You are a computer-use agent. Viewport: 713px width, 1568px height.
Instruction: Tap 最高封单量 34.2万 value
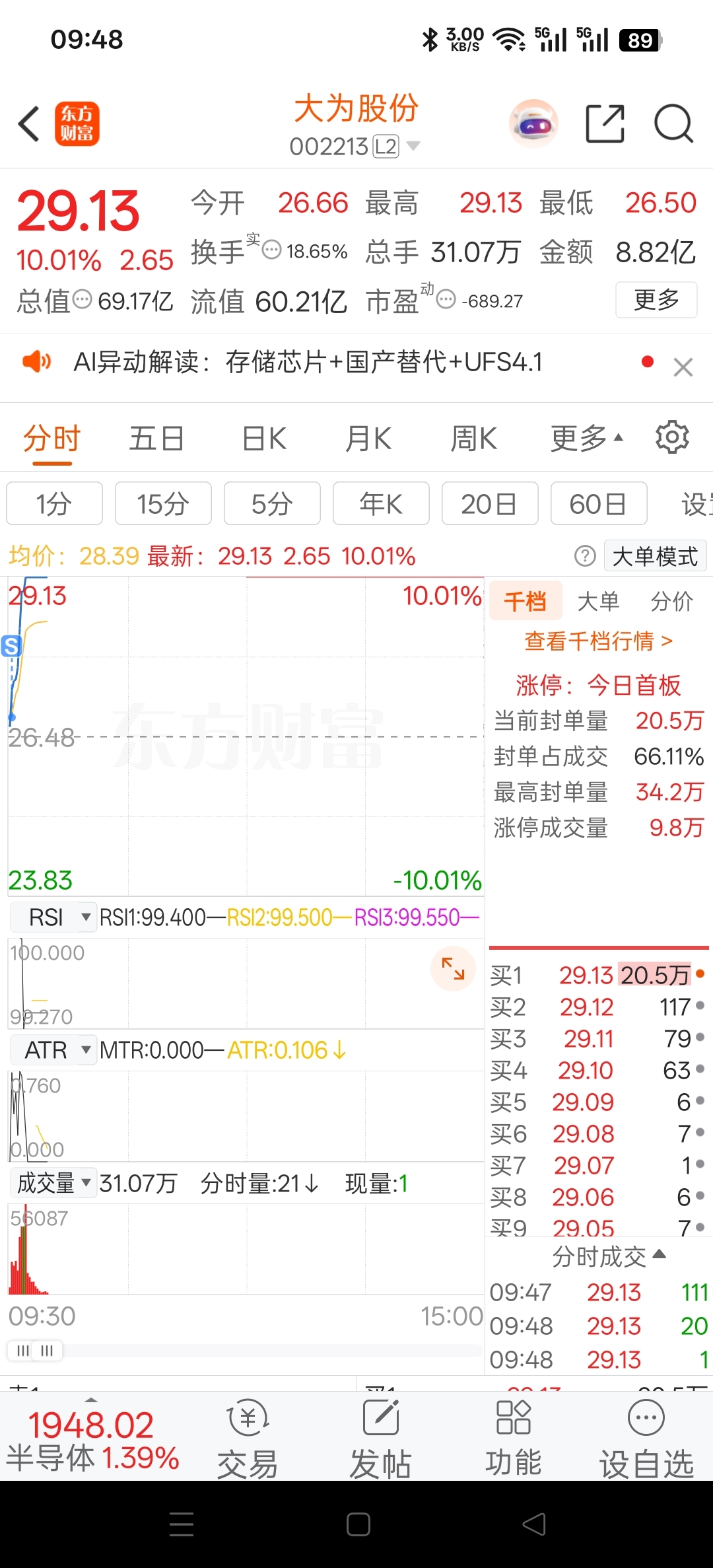point(669,792)
